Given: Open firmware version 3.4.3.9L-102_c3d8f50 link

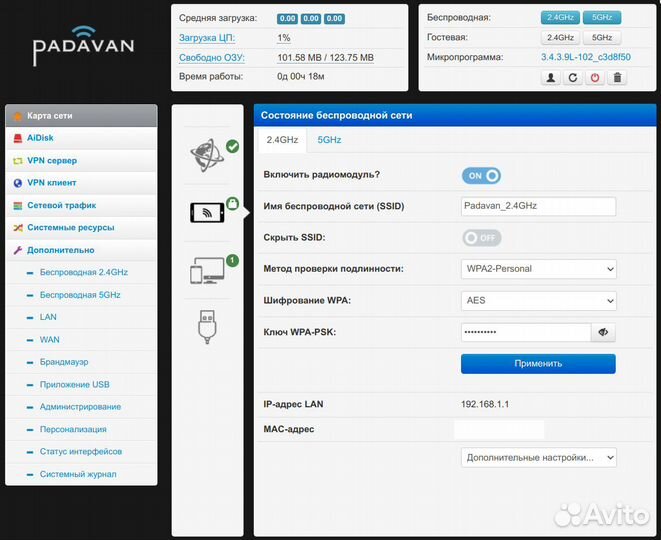Looking at the screenshot, I should pyautogui.click(x=586, y=57).
